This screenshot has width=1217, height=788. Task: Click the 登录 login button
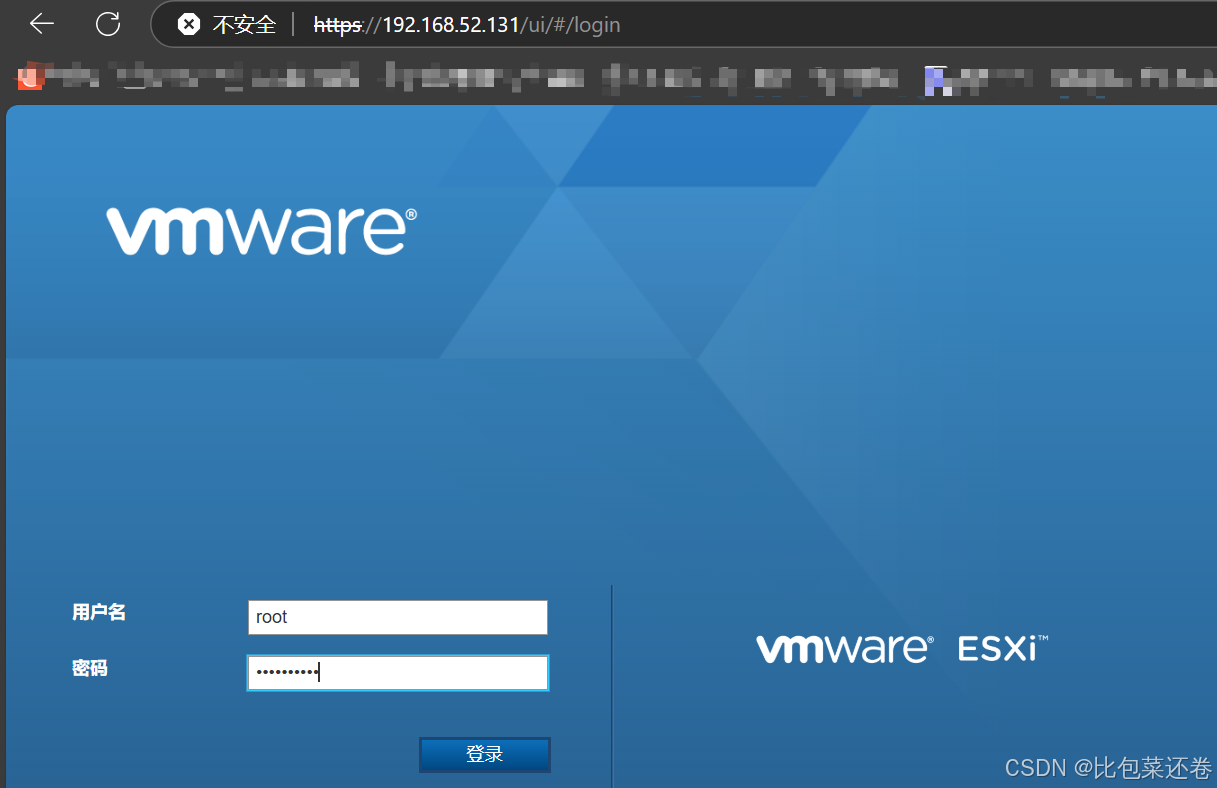(x=485, y=755)
